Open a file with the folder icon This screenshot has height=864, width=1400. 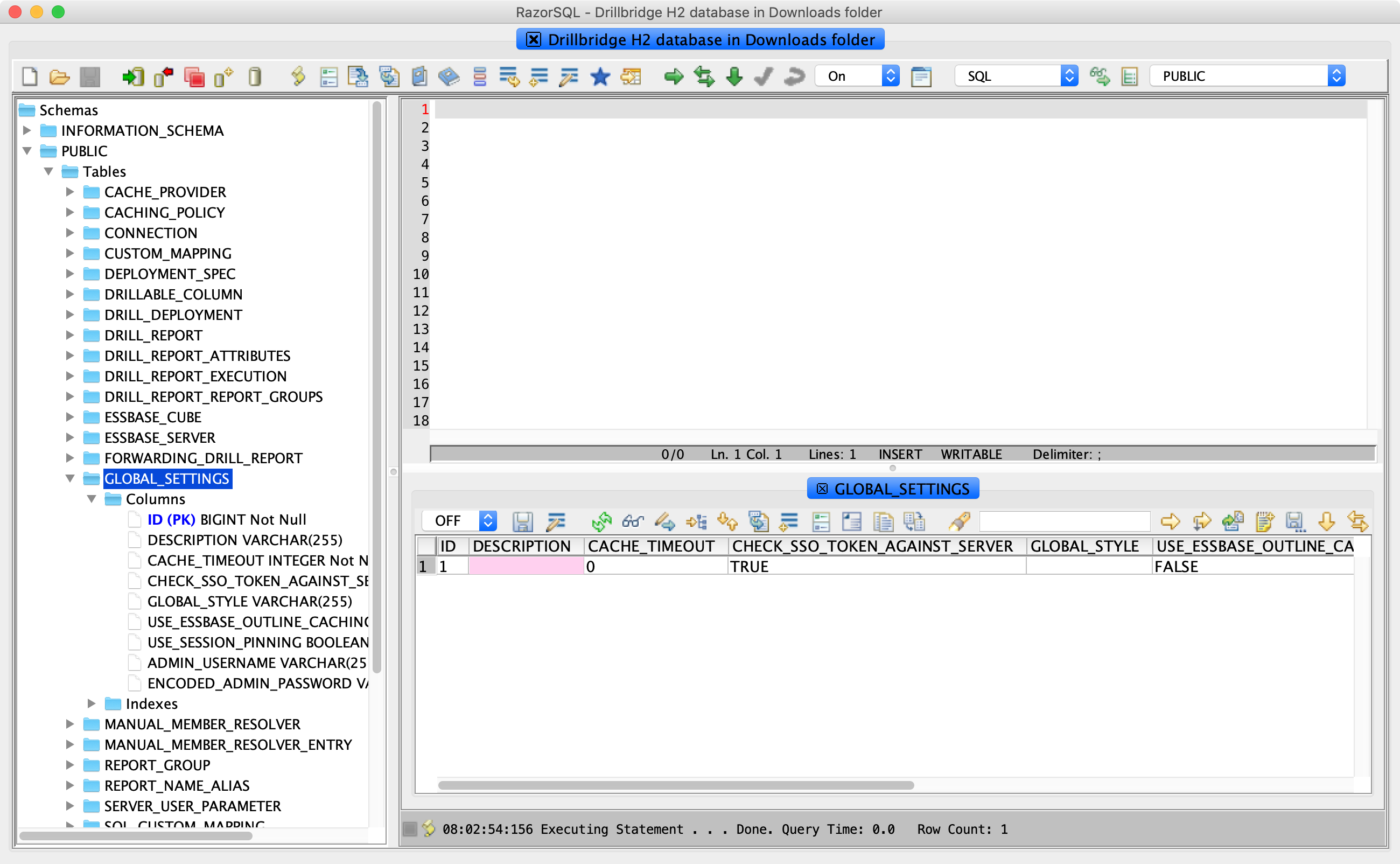tap(59, 76)
